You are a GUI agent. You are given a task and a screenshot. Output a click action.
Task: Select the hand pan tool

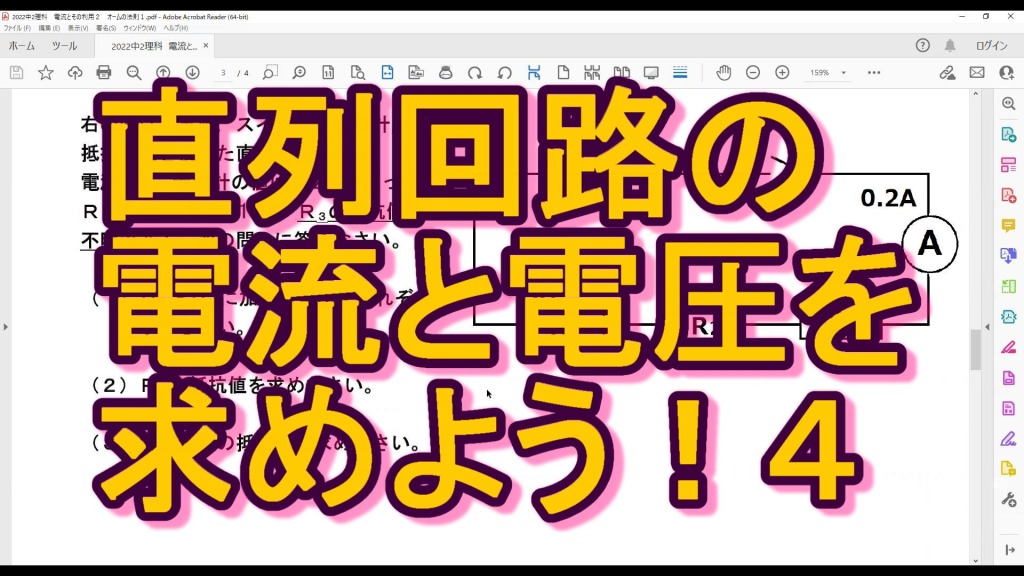(x=724, y=73)
